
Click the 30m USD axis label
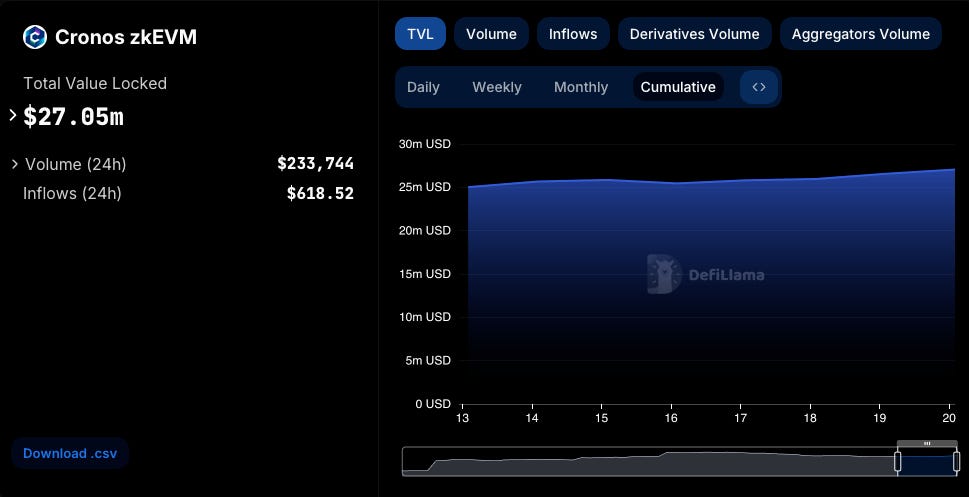coord(425,144)
